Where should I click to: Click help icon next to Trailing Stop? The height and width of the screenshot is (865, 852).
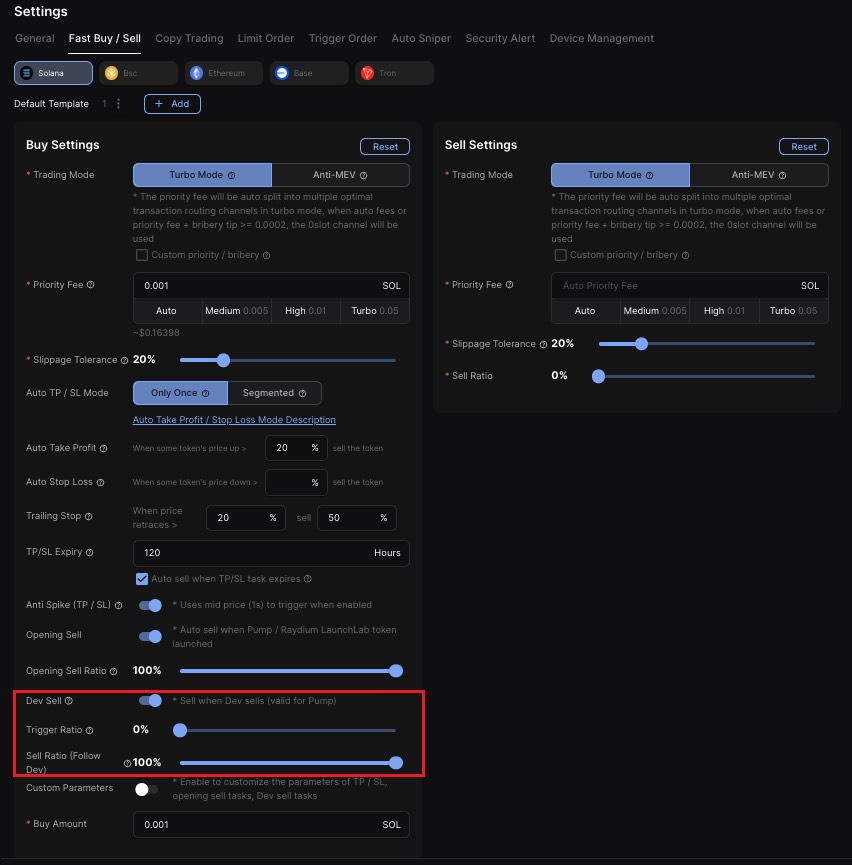[x=89, y=516]
